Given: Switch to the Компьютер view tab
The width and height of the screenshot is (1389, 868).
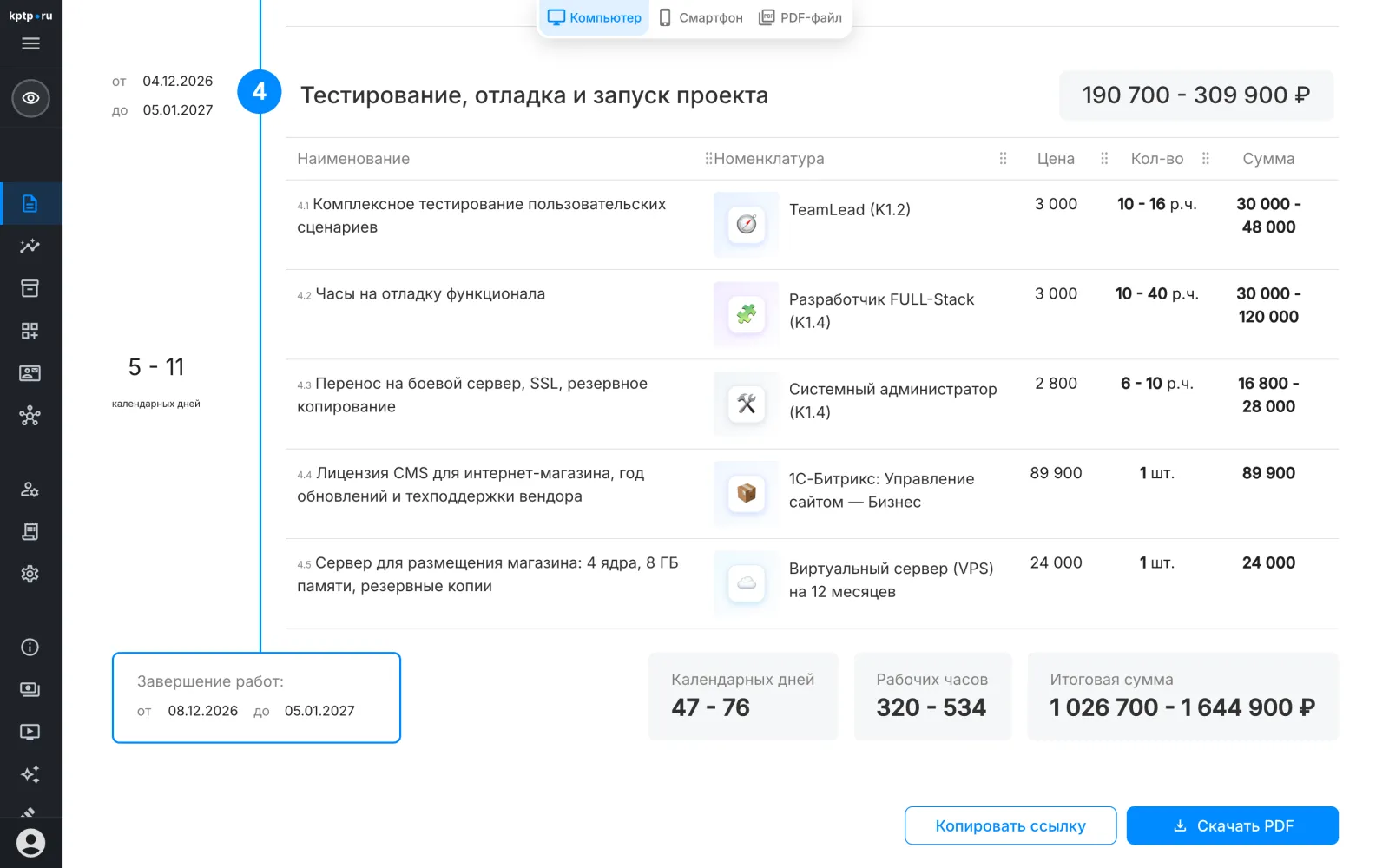Looking at the screenshot, I should click(595, 17).
